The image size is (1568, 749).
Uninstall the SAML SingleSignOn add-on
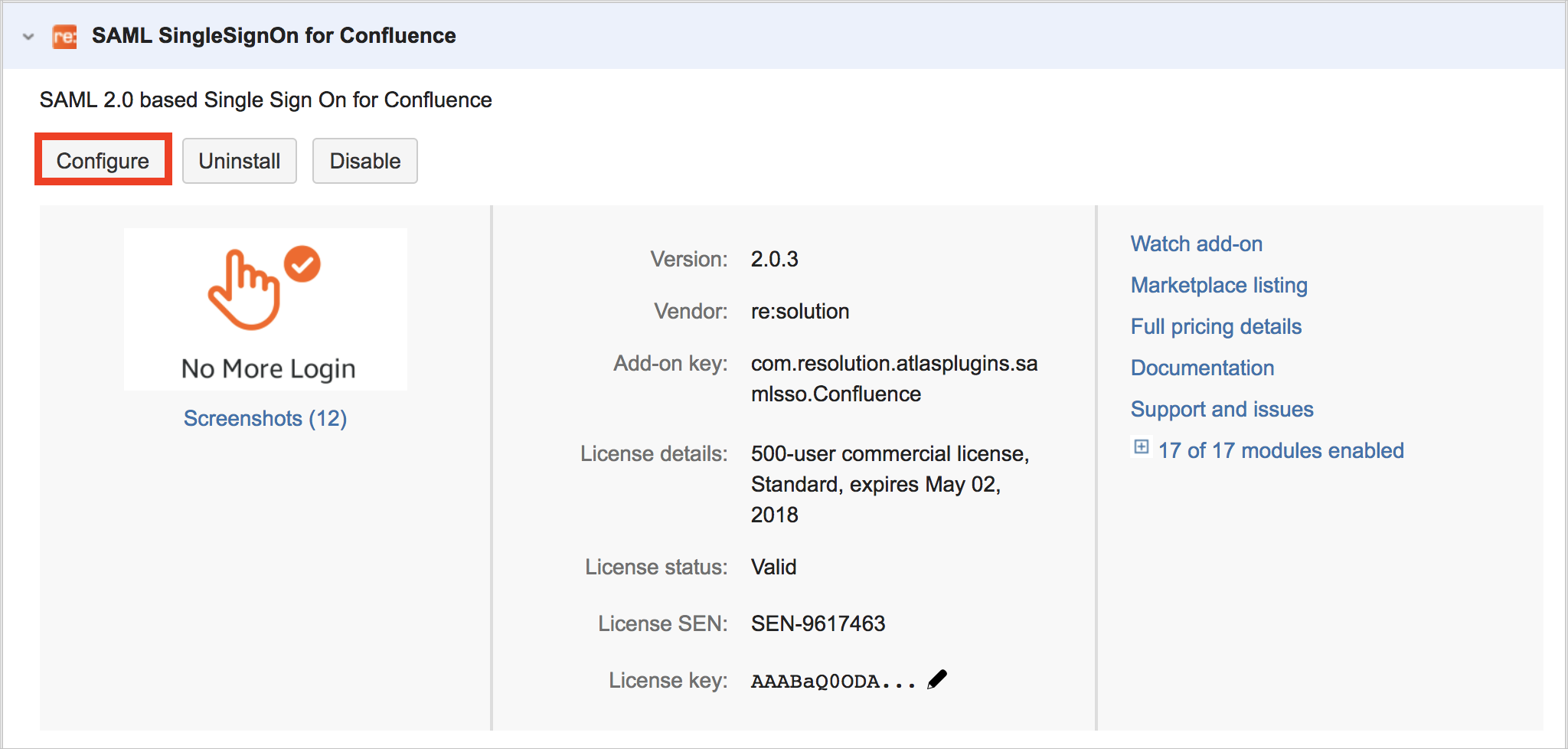coord(240,161)
